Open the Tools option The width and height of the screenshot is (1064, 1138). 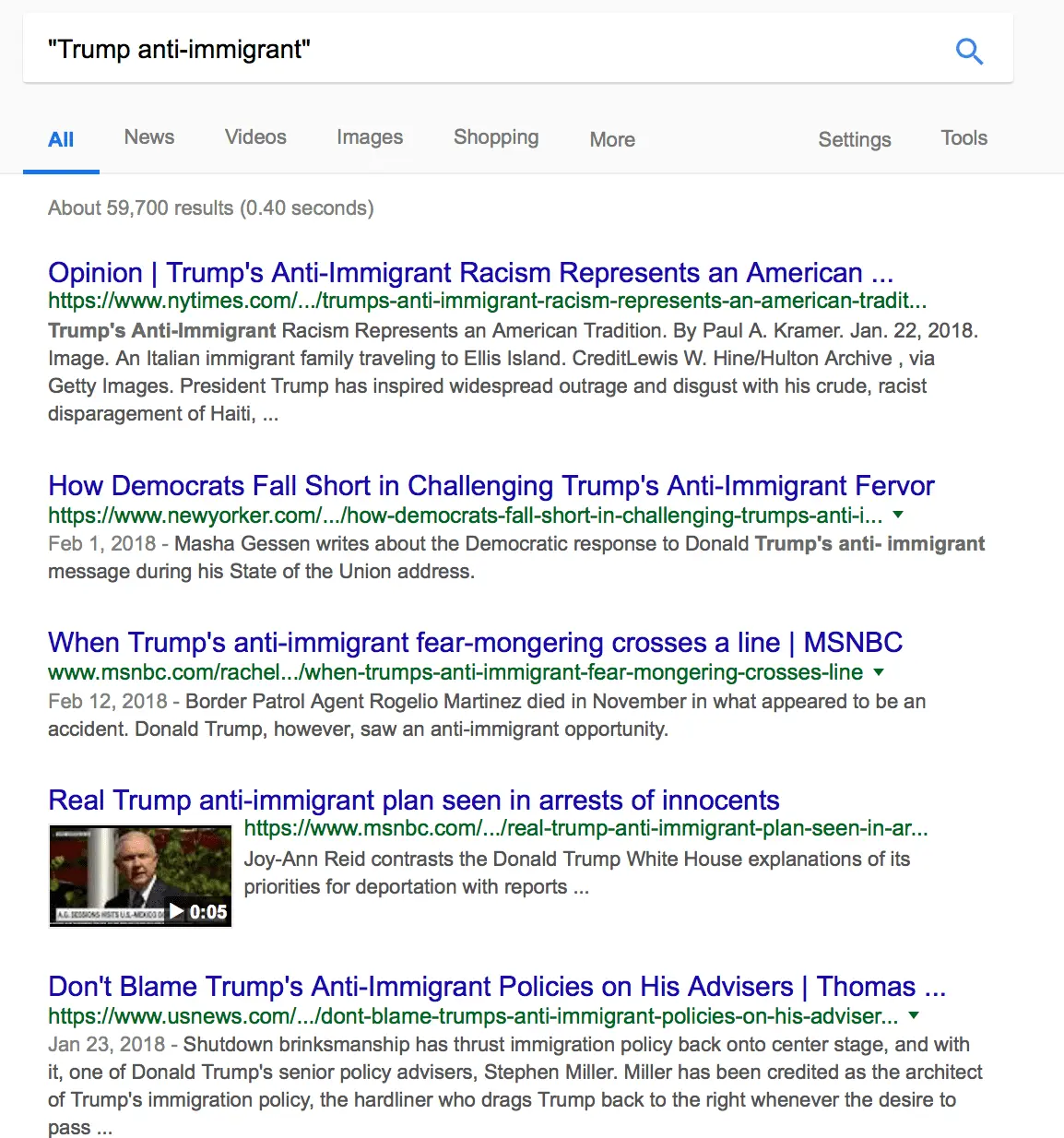(x=963, y=138)
